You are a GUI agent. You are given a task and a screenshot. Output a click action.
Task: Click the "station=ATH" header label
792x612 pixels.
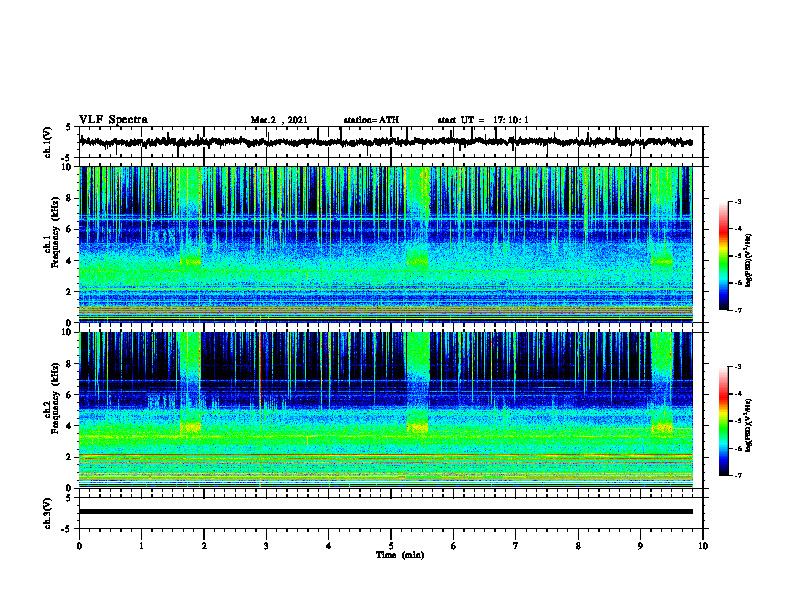coord(371,120)
